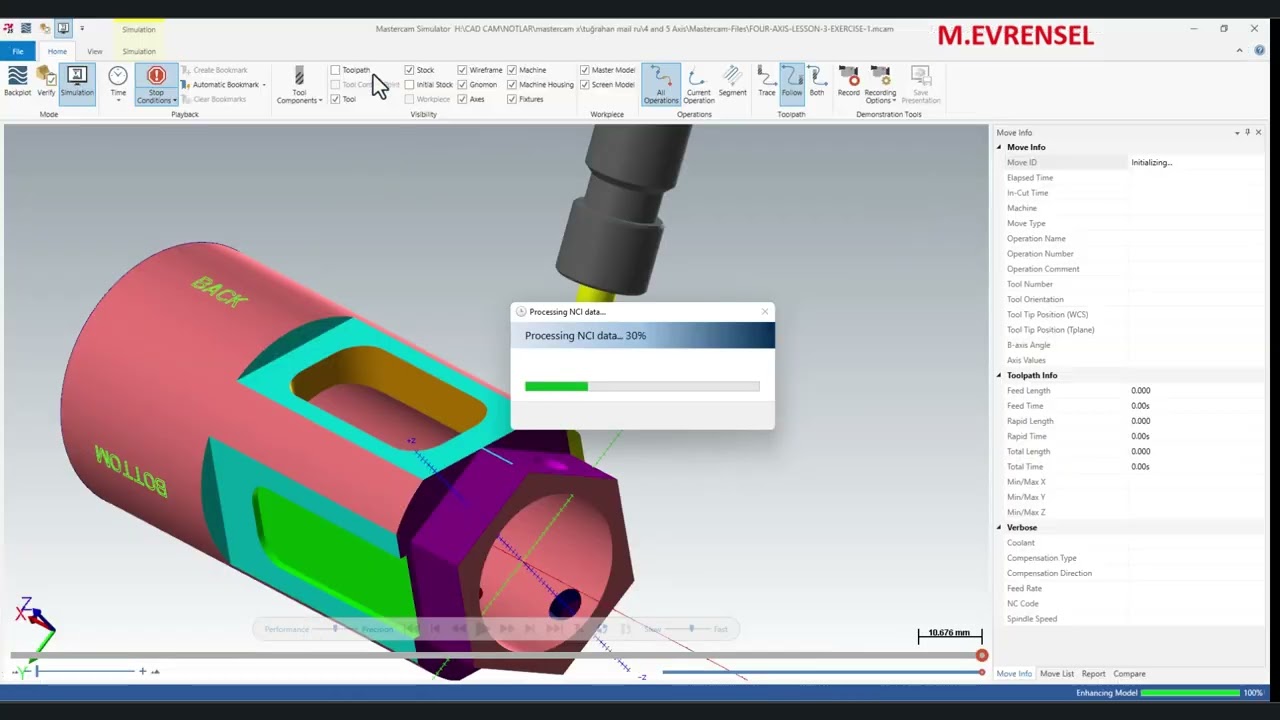Select Segment operations display

tap(732, 82)
